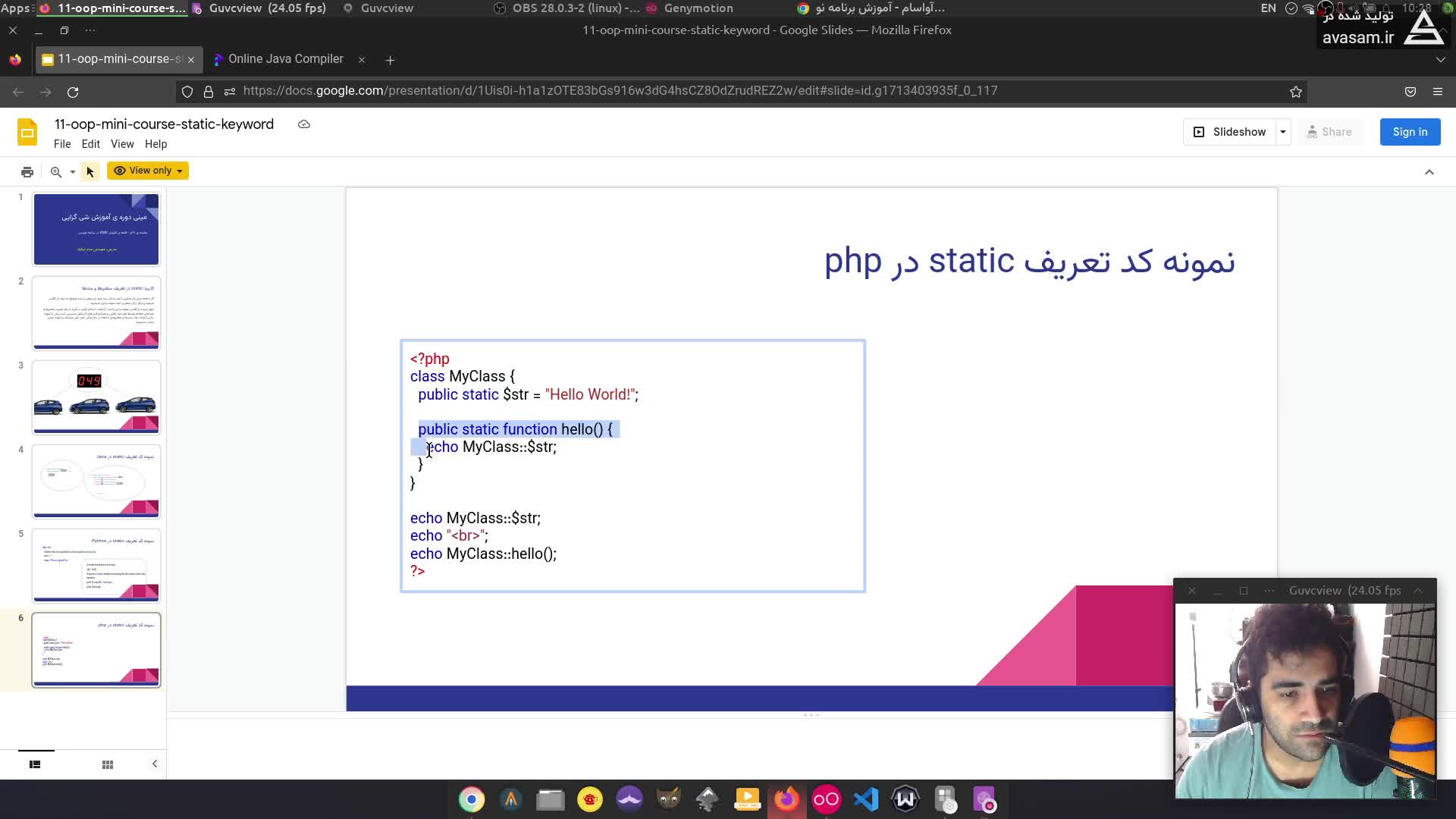
Task: Switch to grid view of slides
Action: pyautogui.click(x=108, y=764)
